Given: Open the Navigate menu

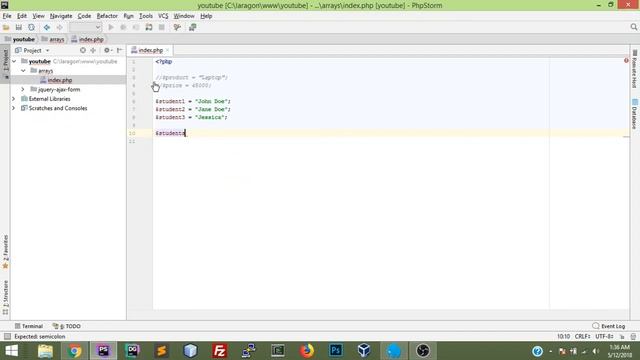Looking at the screenshot, I should [61, 16].
